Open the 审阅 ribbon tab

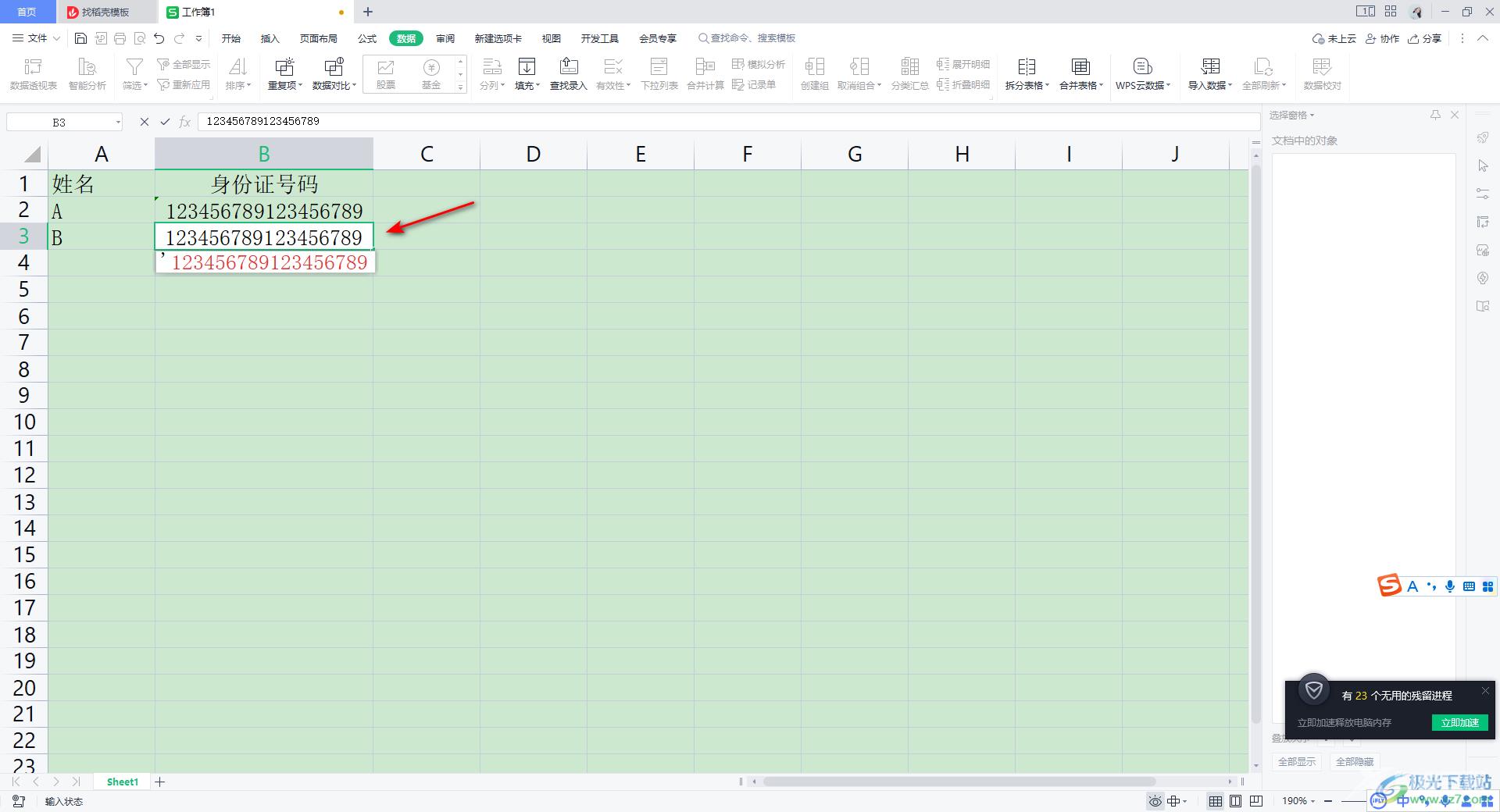445,38
